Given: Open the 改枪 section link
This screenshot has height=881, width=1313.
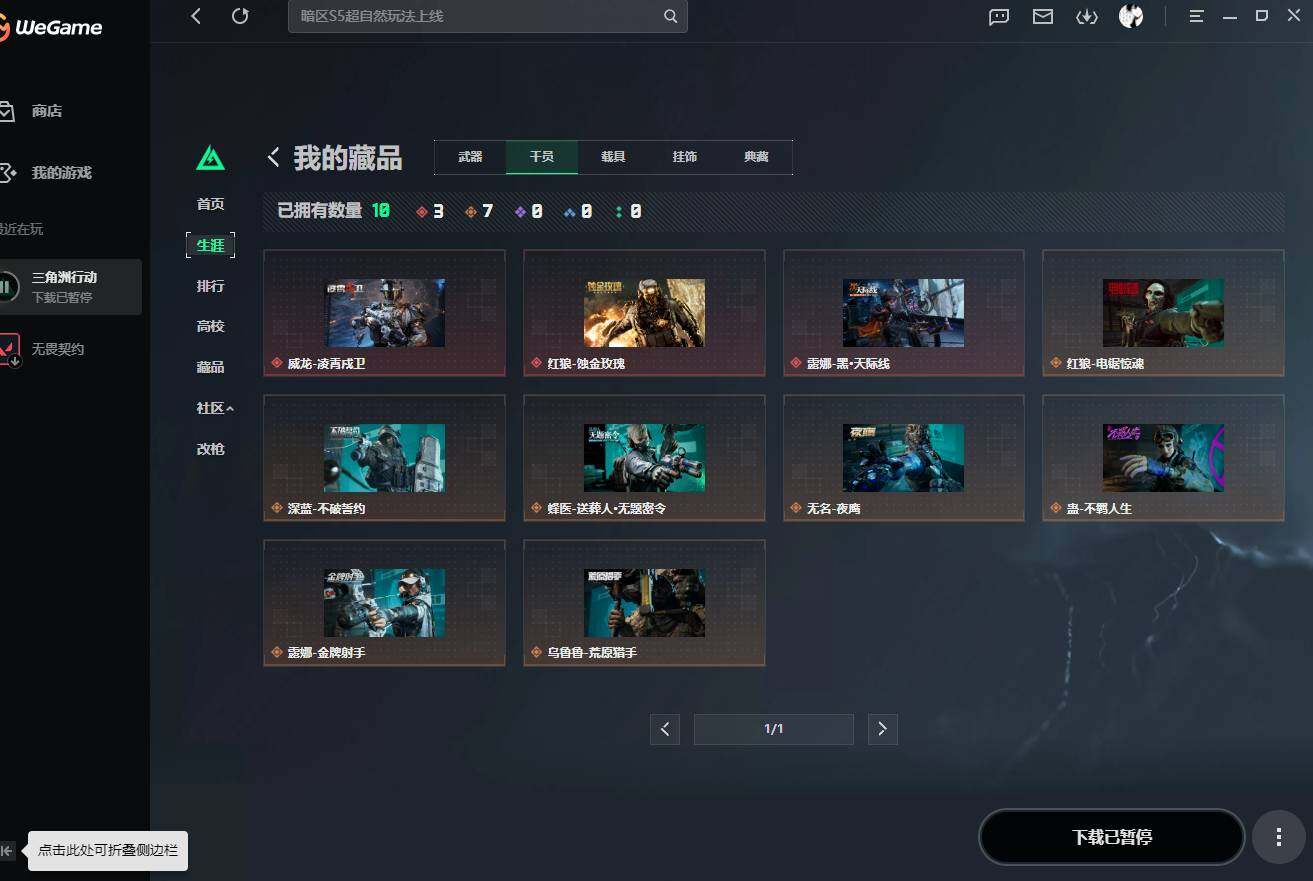Looking at the screenshot, I should point(210,449).
